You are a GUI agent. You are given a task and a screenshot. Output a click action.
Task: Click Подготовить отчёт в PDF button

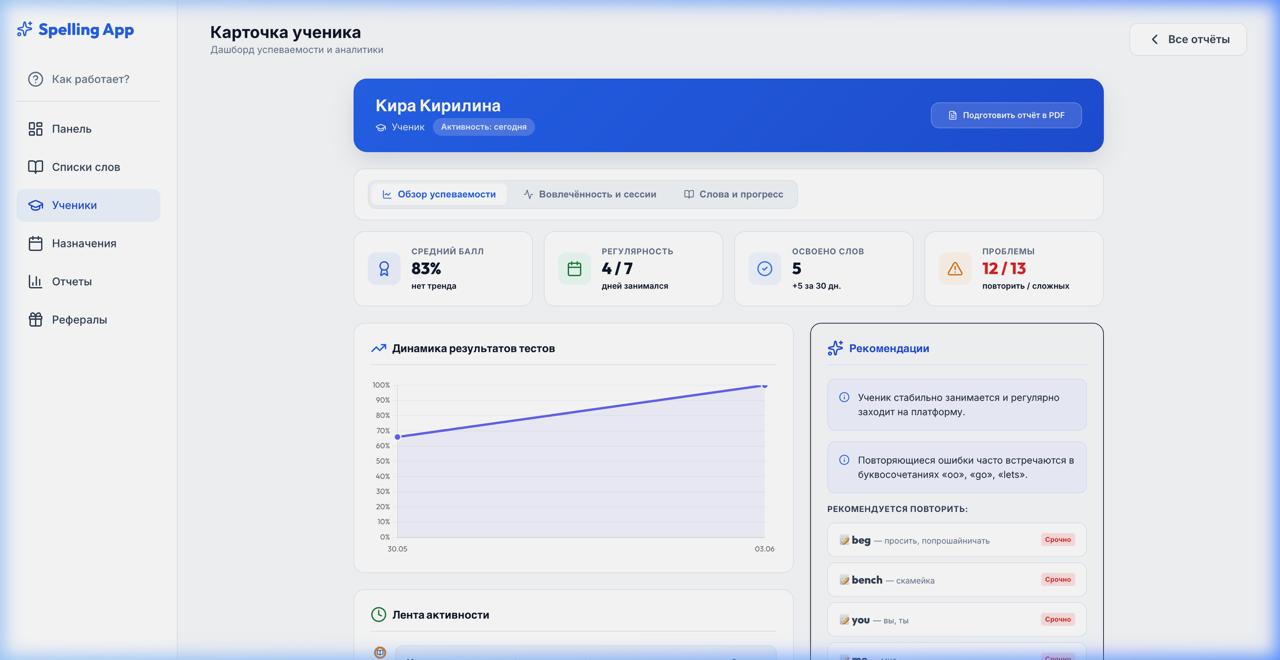[1006, 115]
